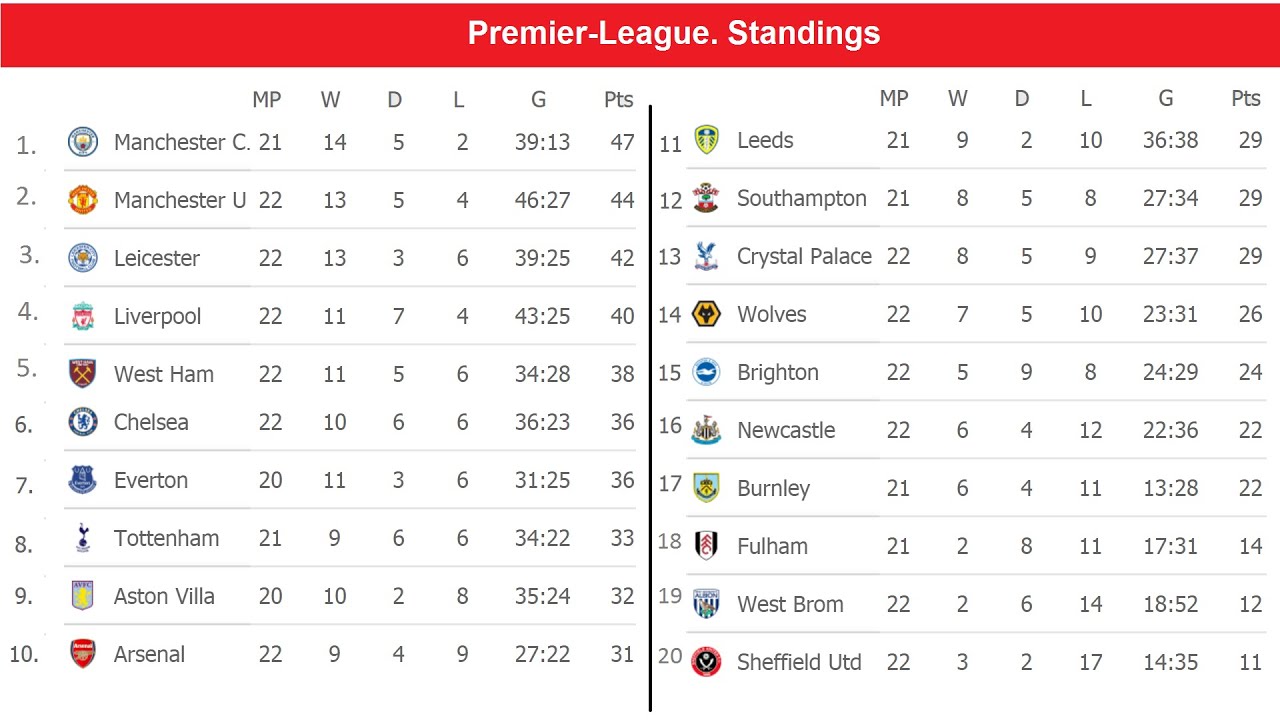
Task: Click the Arsenal cannon crest
Action: coord(83,654)
